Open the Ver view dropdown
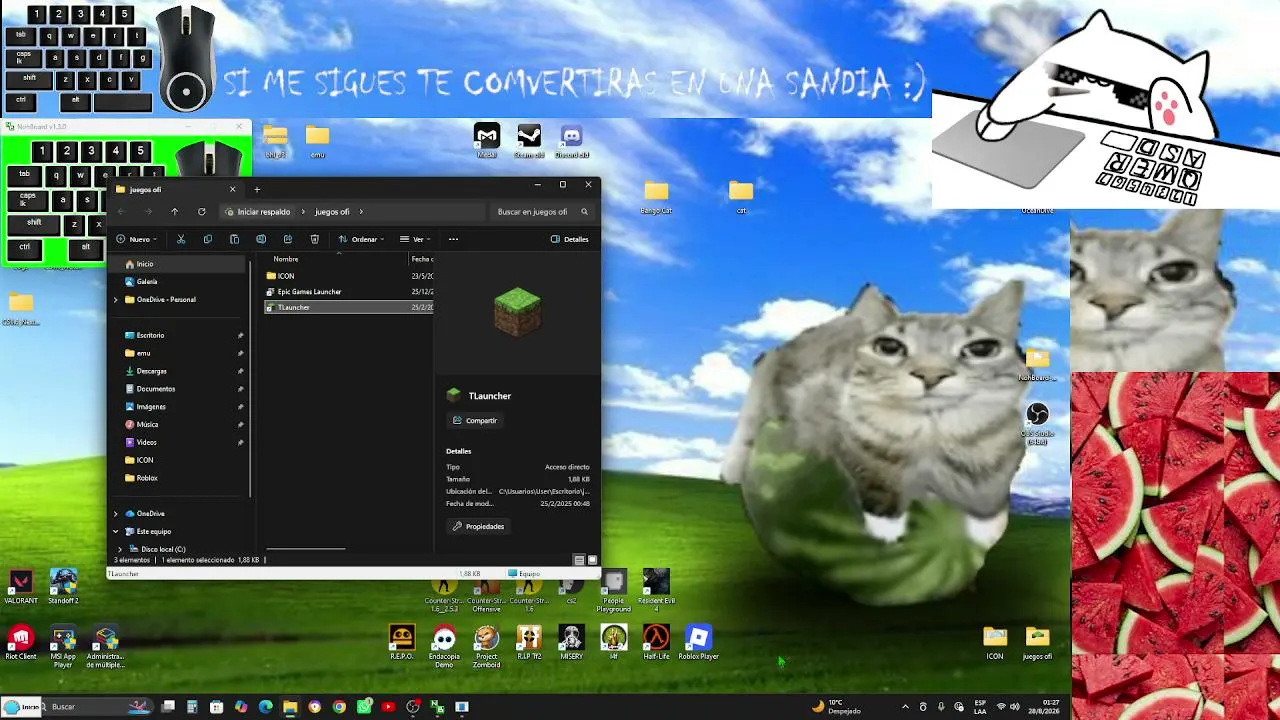 tap(415, 239)
